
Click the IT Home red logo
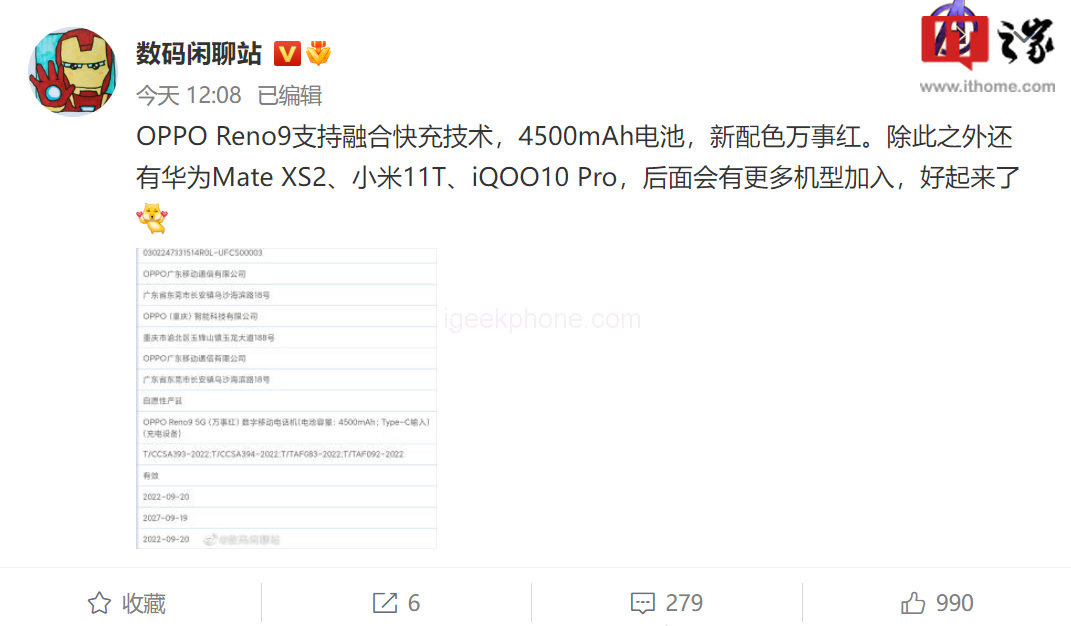954,38
